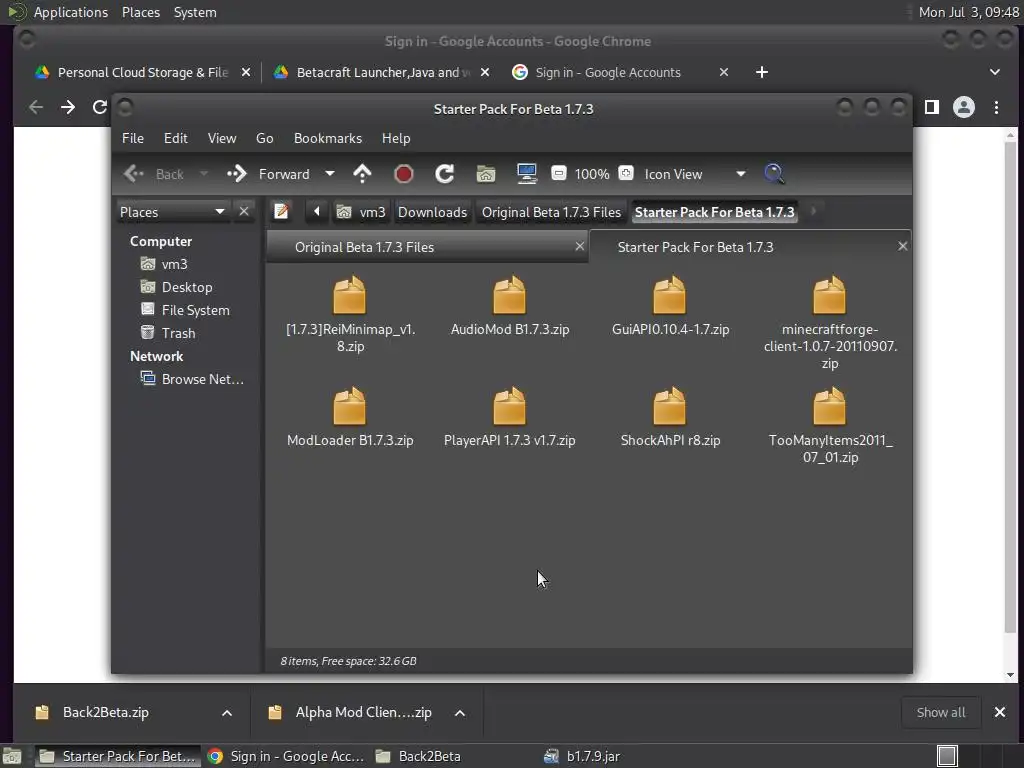Screen dimensions: 1024x768
Task: Open the Icon View mode dropdown
Action: [x=695, y=174]
